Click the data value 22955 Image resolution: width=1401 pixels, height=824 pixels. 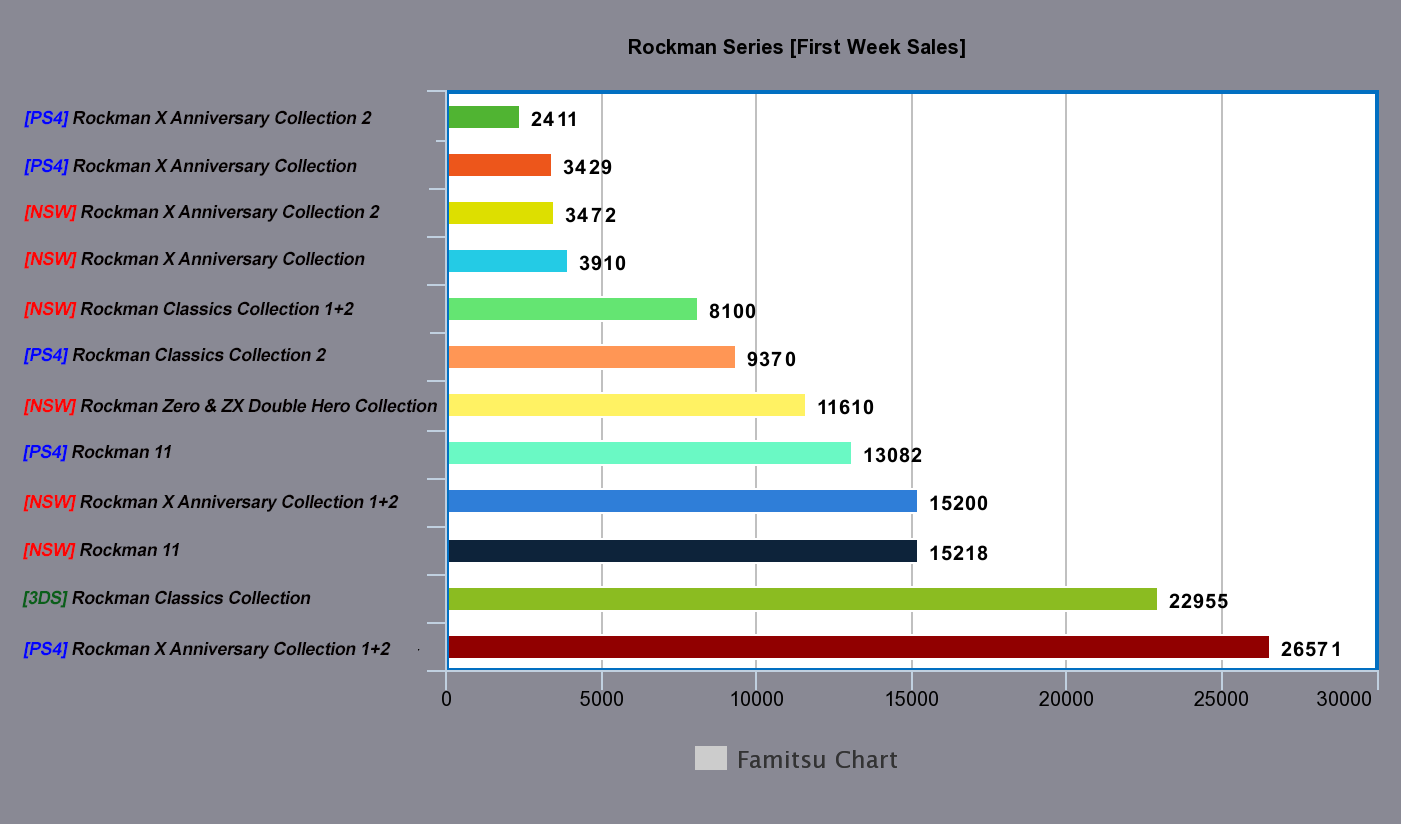point(1199,602)
